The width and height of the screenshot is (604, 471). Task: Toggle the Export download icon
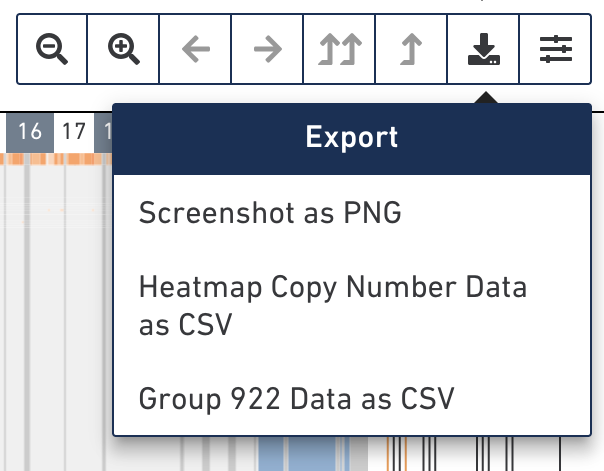(x=484, y=49)
